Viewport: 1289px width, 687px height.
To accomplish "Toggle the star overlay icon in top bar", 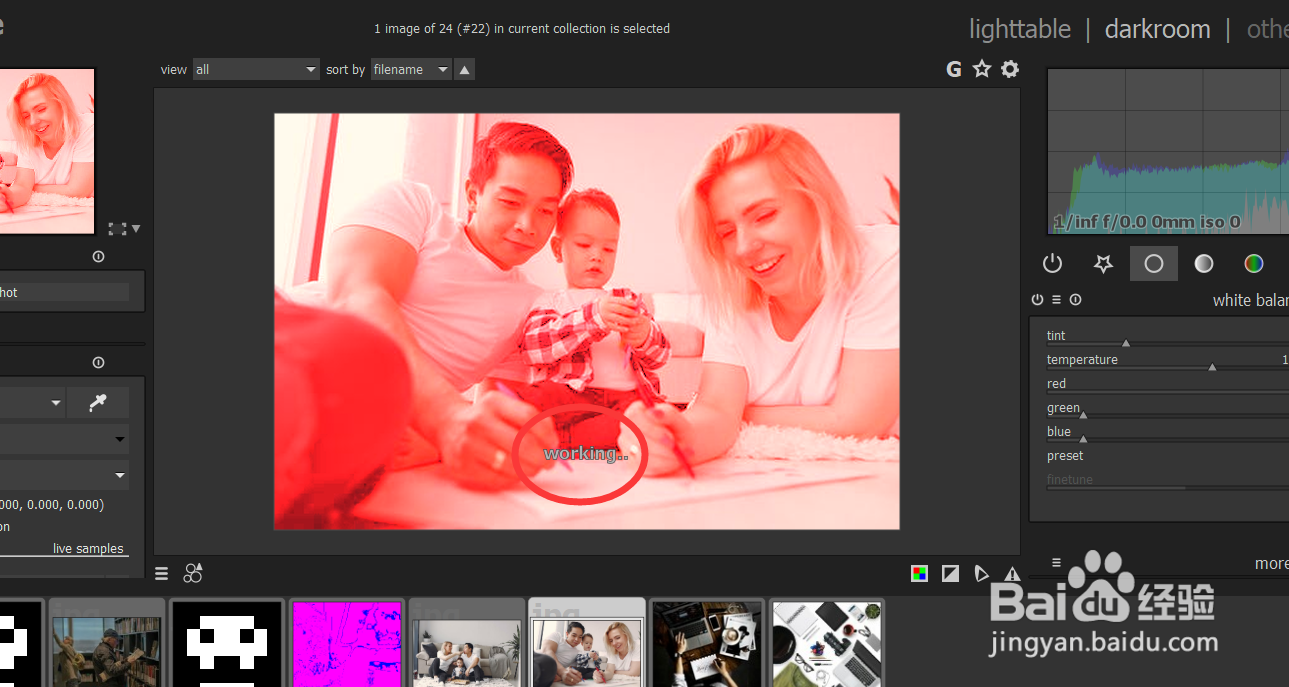I will pos(982,69).
